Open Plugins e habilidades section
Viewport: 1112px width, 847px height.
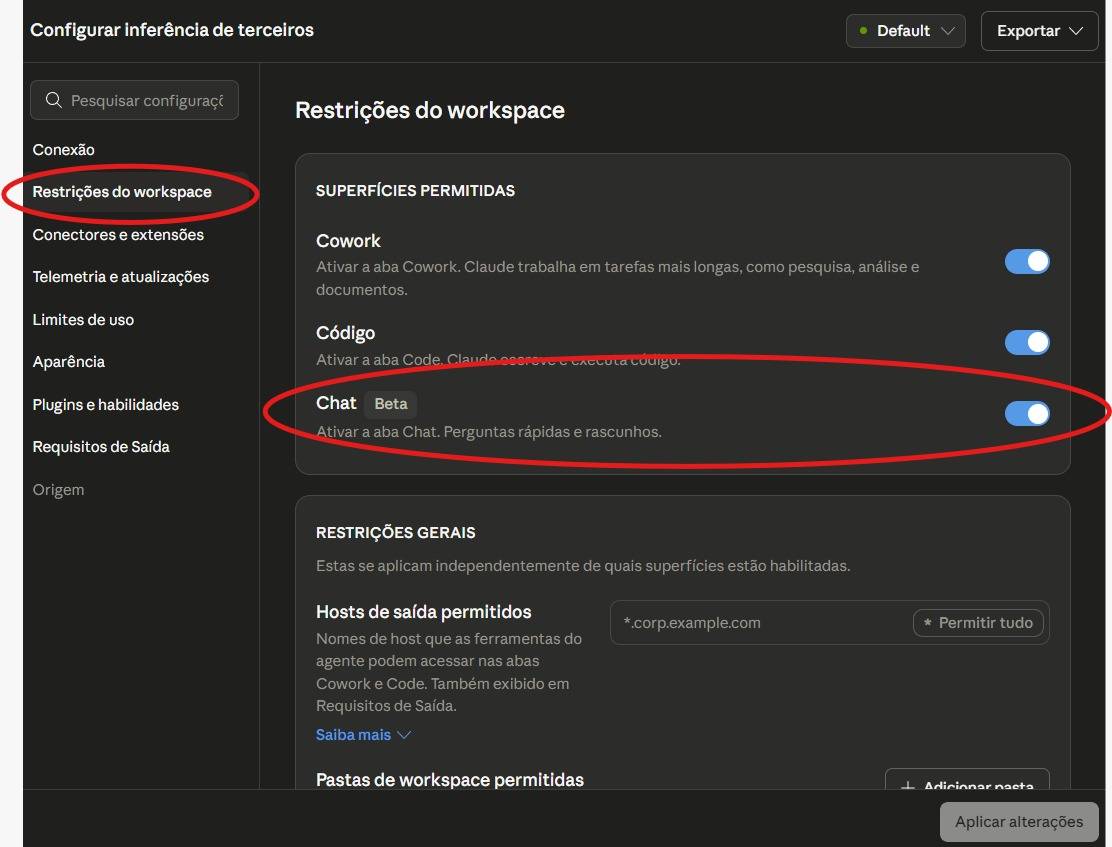click(106, 404)
